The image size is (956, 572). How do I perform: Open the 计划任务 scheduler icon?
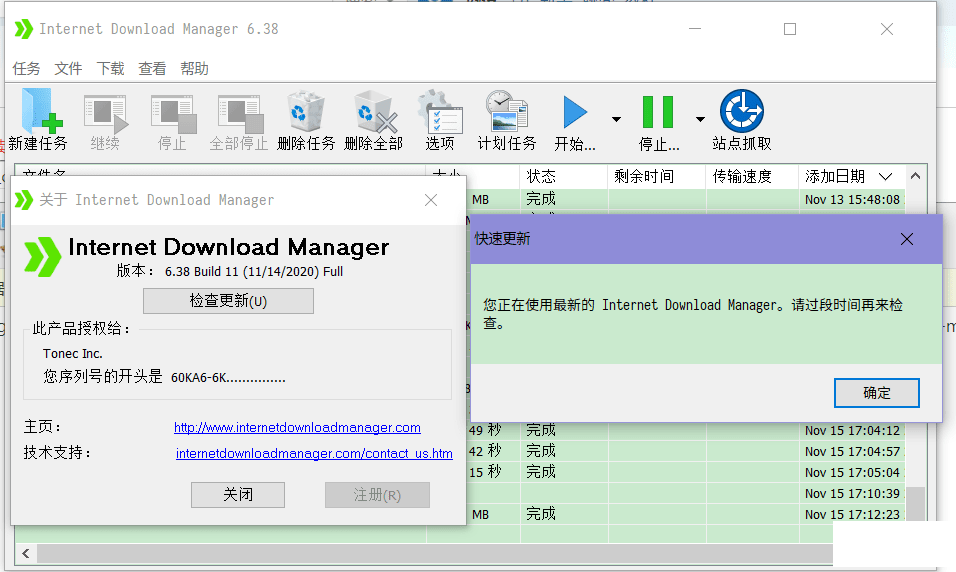(506, 111)
